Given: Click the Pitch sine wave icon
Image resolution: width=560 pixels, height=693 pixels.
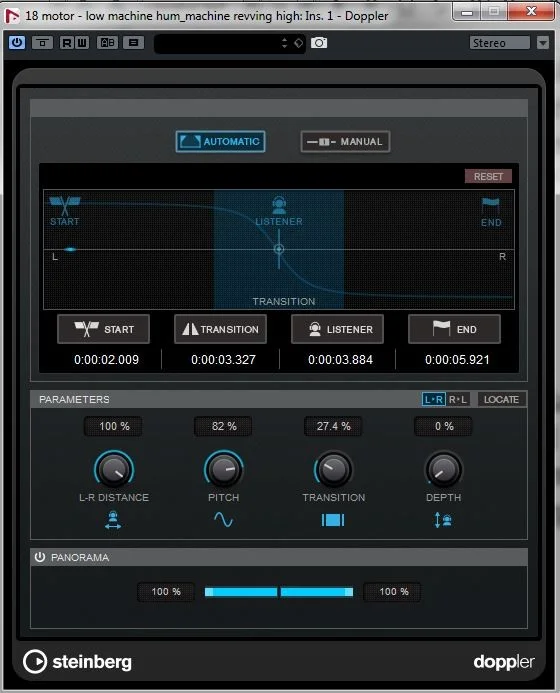Looking at the screenshot, I should coord(223,520).
